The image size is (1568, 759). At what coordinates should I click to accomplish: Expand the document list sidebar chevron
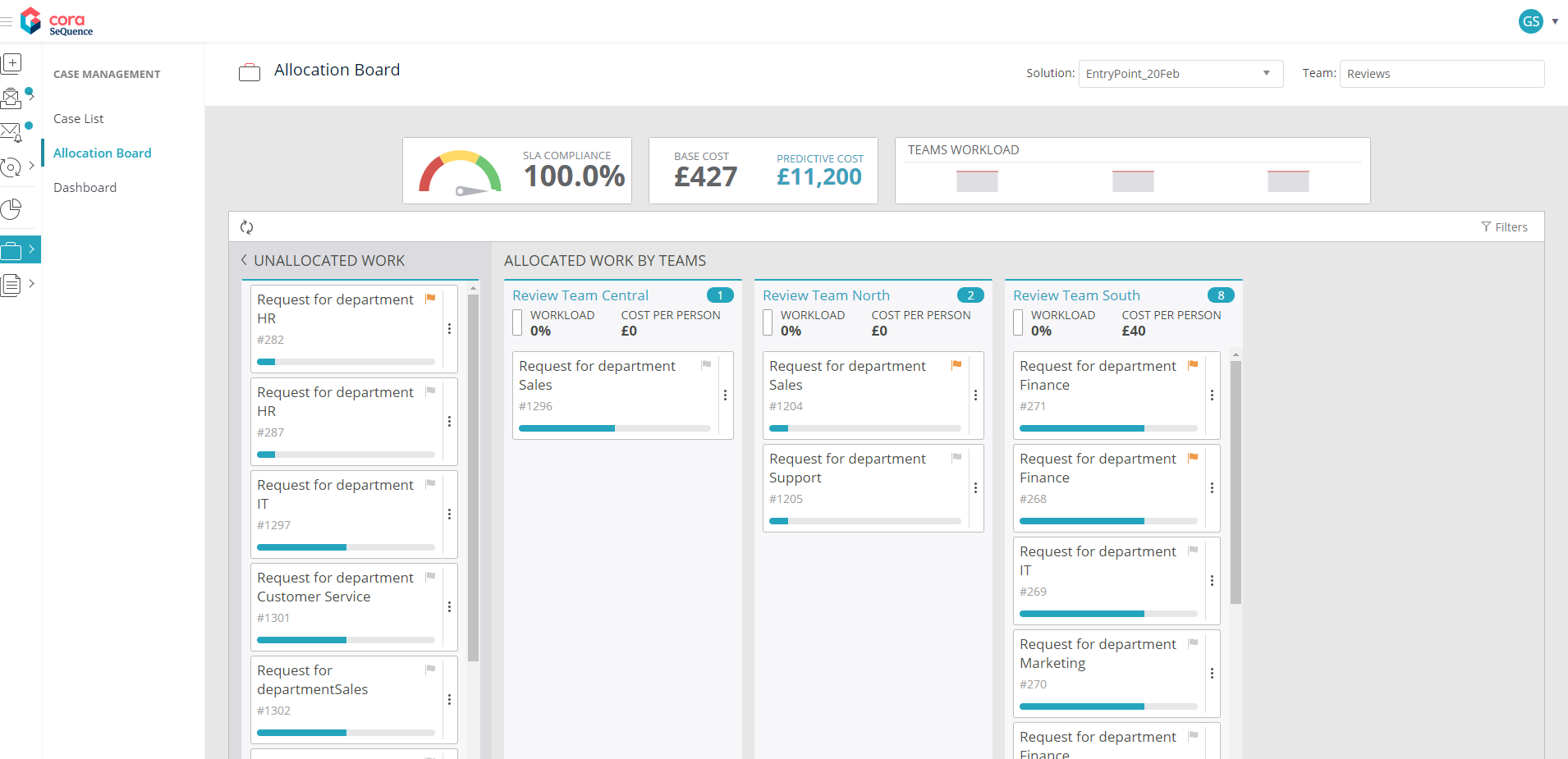[x=32, y=284]
